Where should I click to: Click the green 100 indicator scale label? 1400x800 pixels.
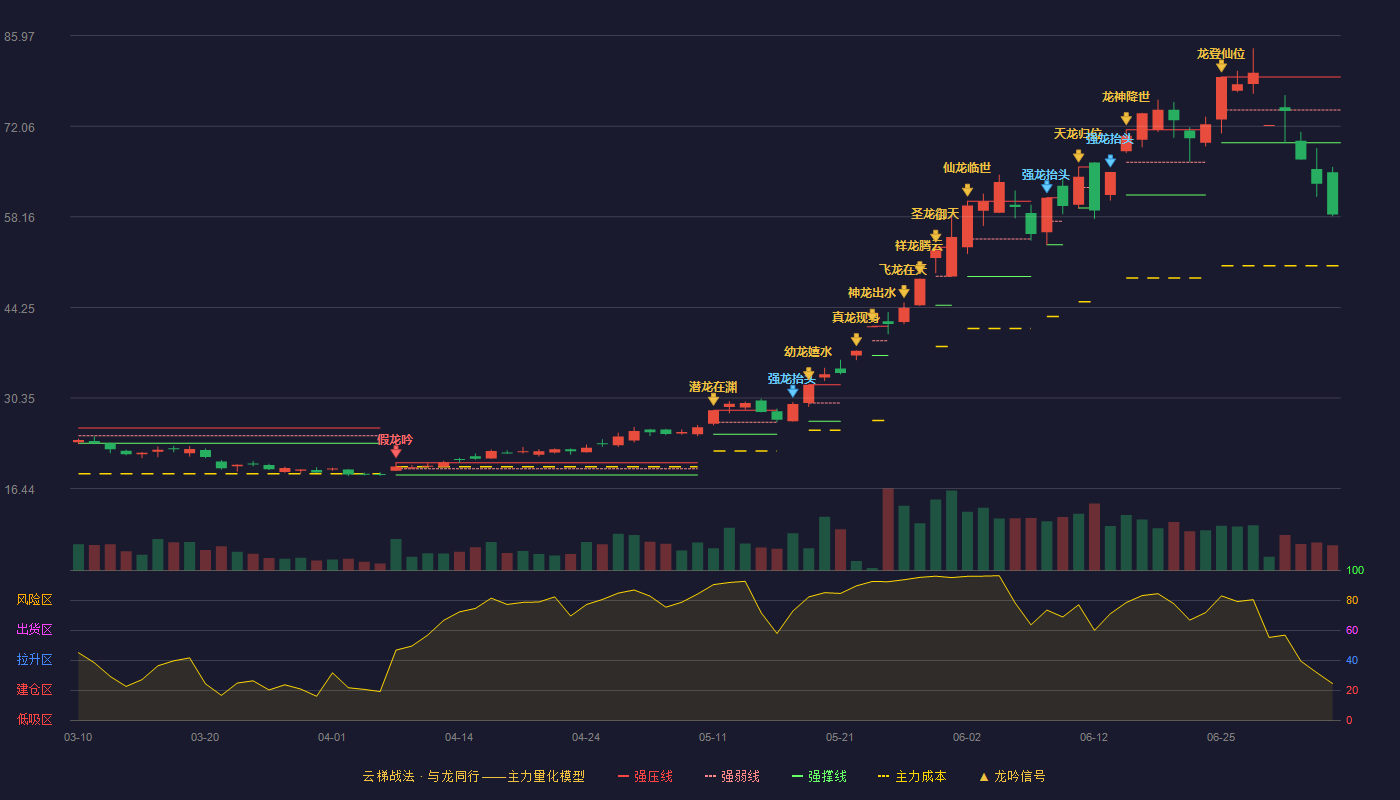pyautogui.click(x=1355, y=570)
